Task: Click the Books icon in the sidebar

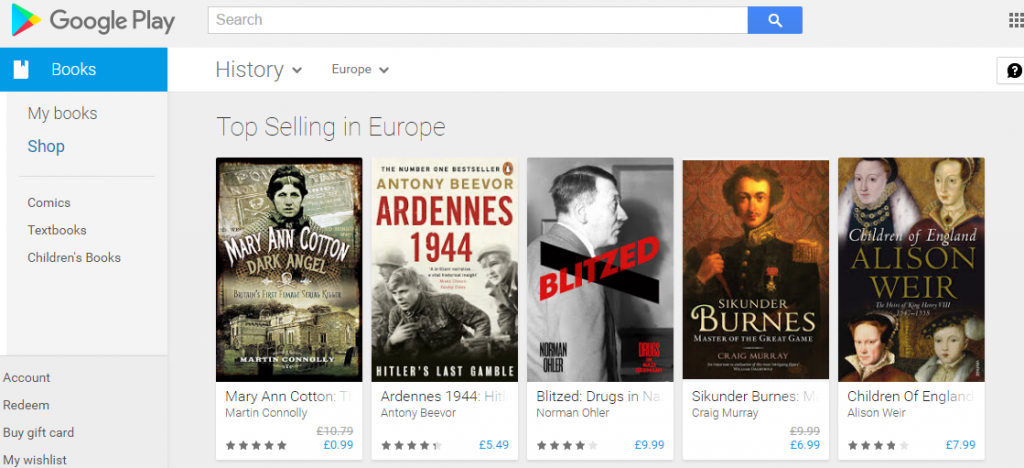Action: 21,69
